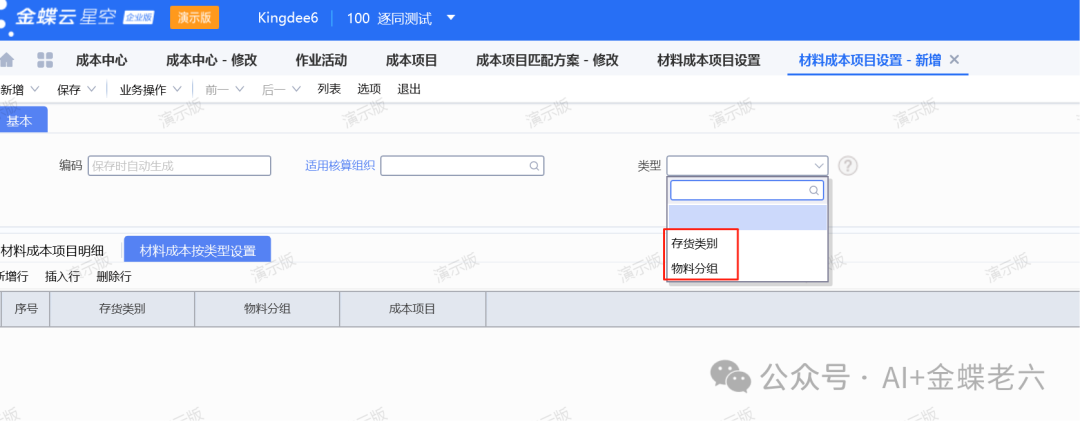Click the 删除行 button
The height and width of the screenshot is (421, 1080).
tap(114, 276)
